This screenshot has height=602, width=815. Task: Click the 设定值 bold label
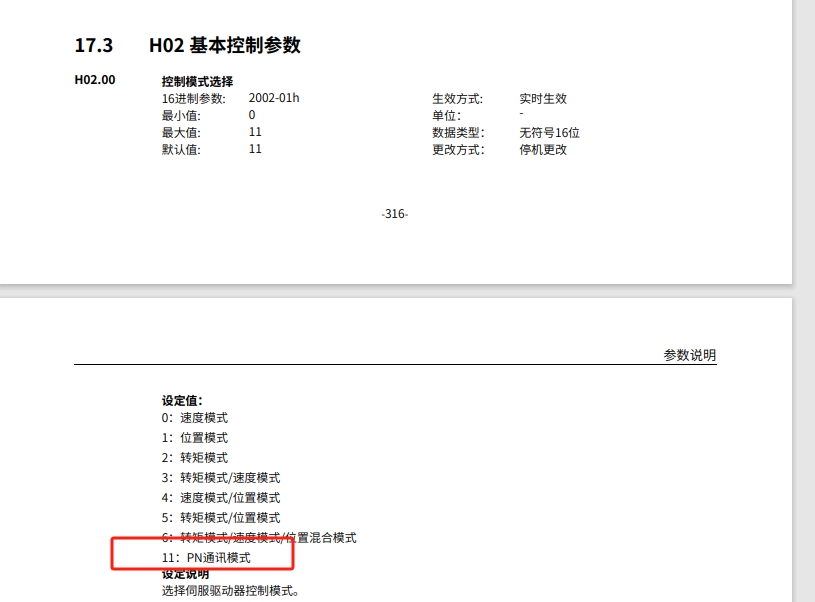[182, 400]
